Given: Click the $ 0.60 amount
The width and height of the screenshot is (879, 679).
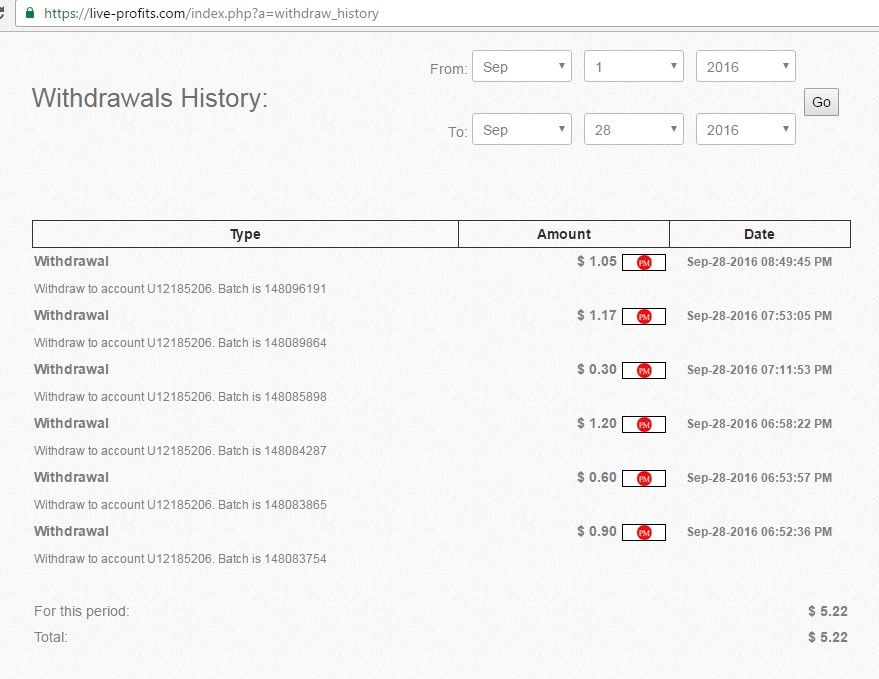Looking at the screenshot, I should click(x=596, y=477).
